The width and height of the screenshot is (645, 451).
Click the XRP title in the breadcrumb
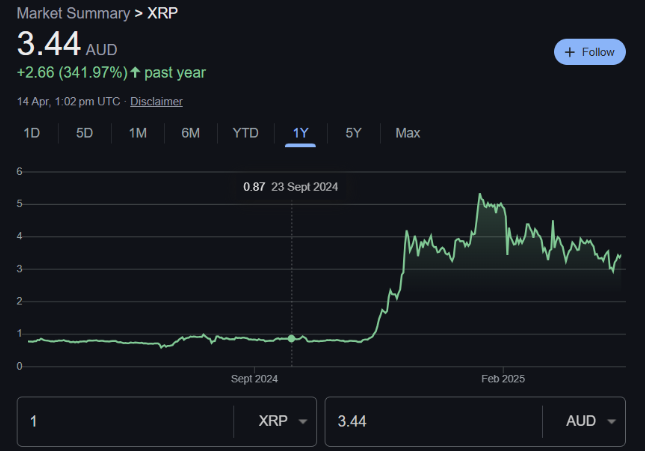[x=162, y=13]
